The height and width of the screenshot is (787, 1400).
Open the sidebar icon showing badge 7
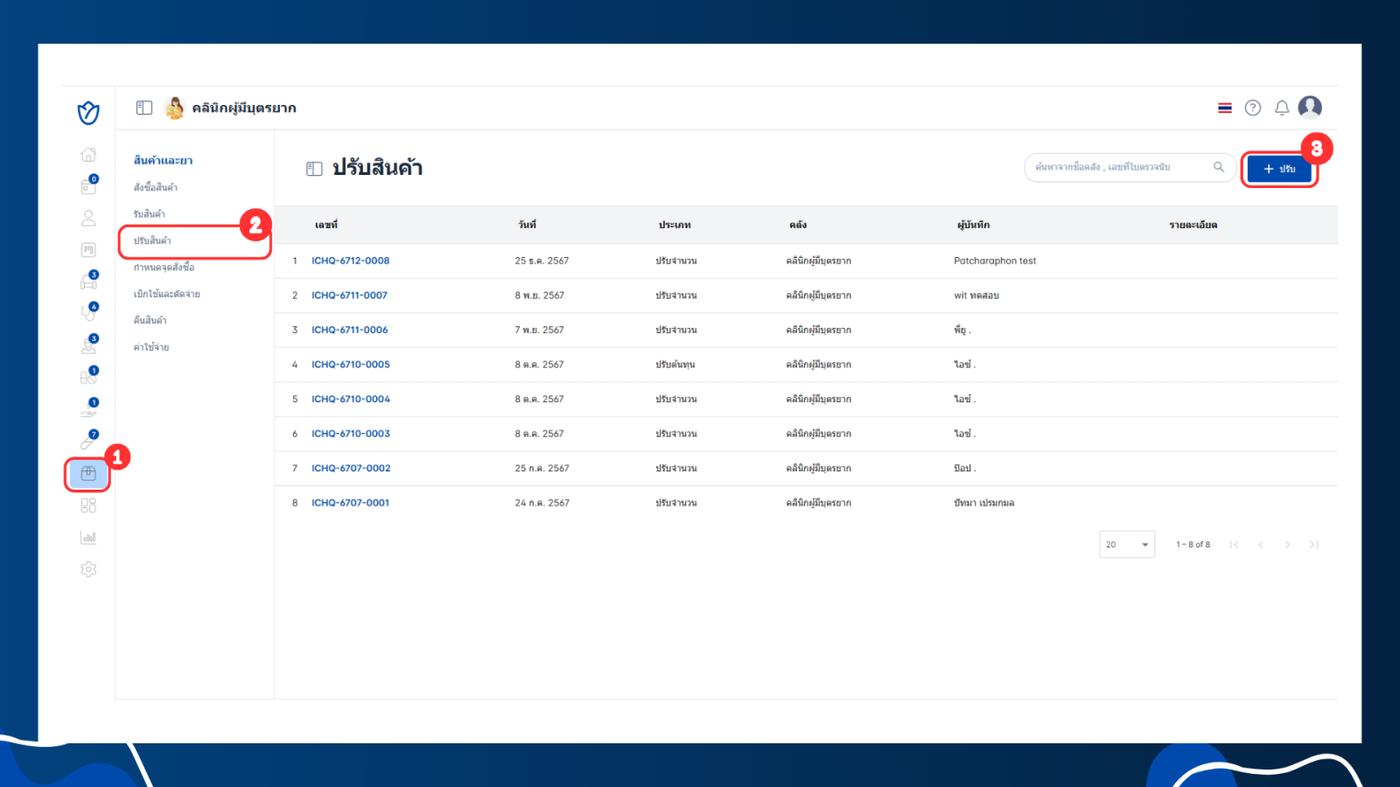tap(88, 441)
